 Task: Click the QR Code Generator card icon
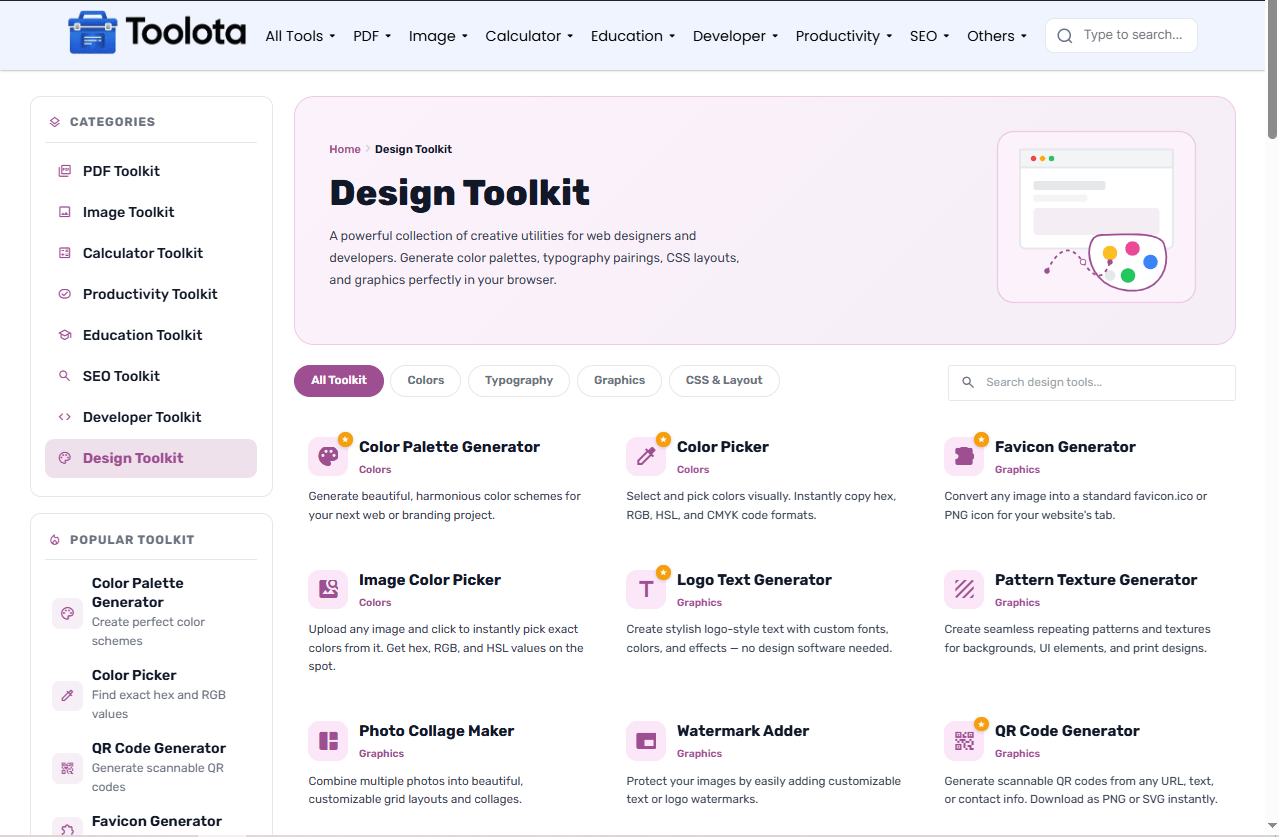pos(964,741)
